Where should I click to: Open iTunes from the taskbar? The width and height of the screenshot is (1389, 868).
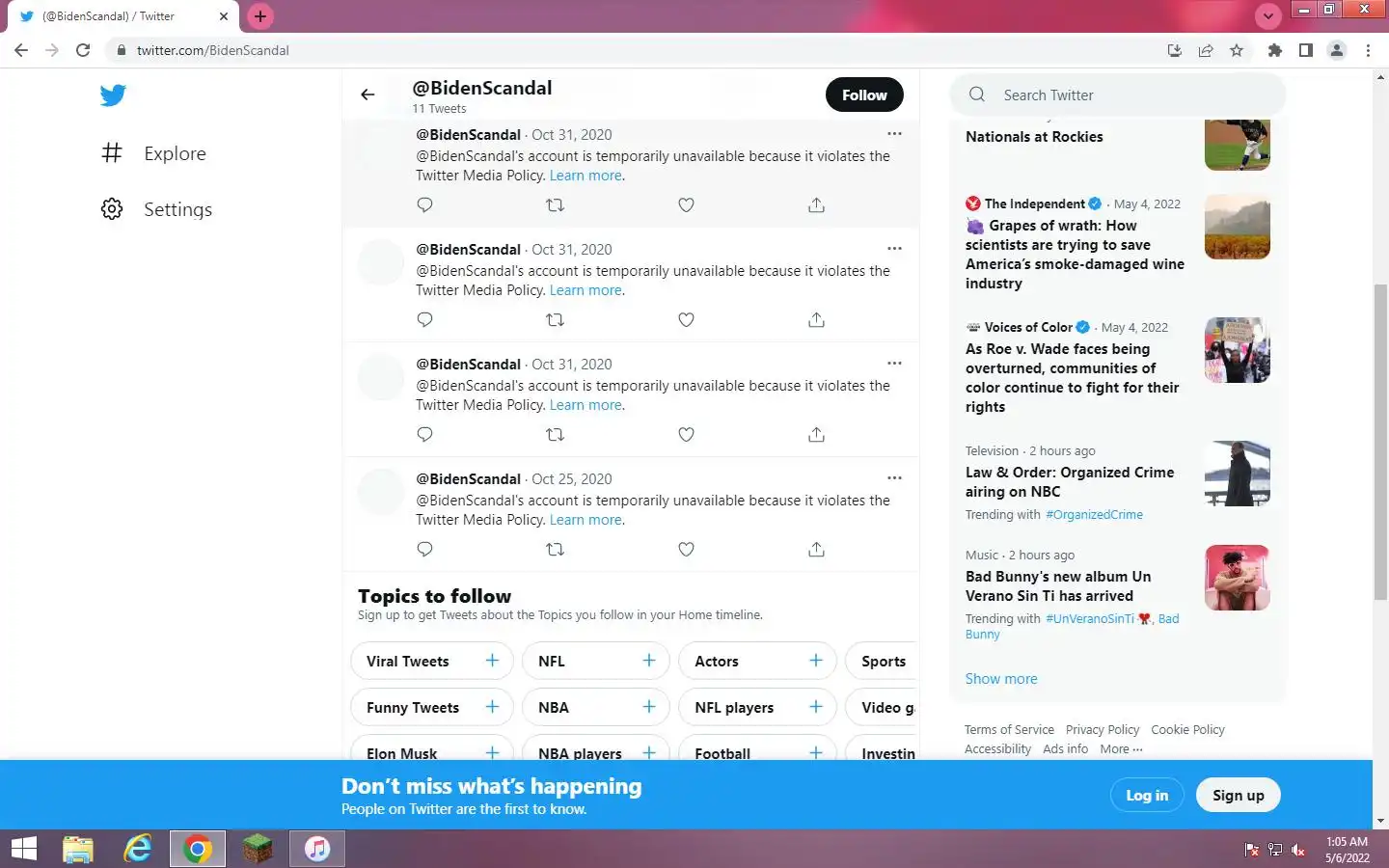coord(317,849)
